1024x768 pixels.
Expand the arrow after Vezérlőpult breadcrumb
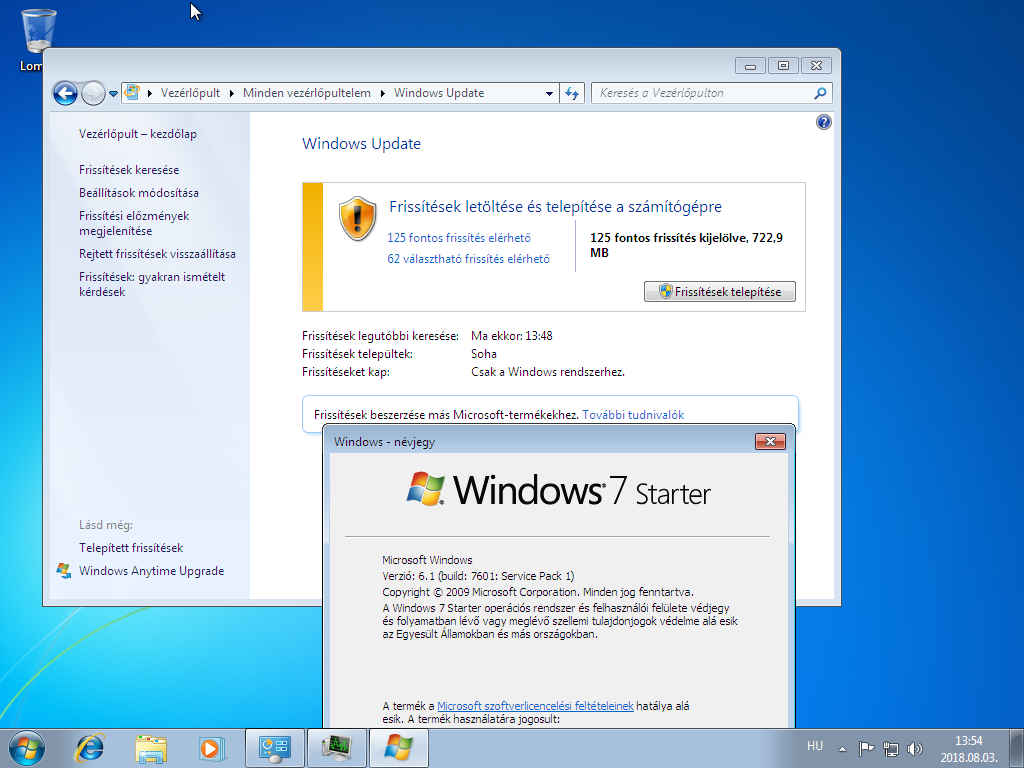[x=231, y=93]
